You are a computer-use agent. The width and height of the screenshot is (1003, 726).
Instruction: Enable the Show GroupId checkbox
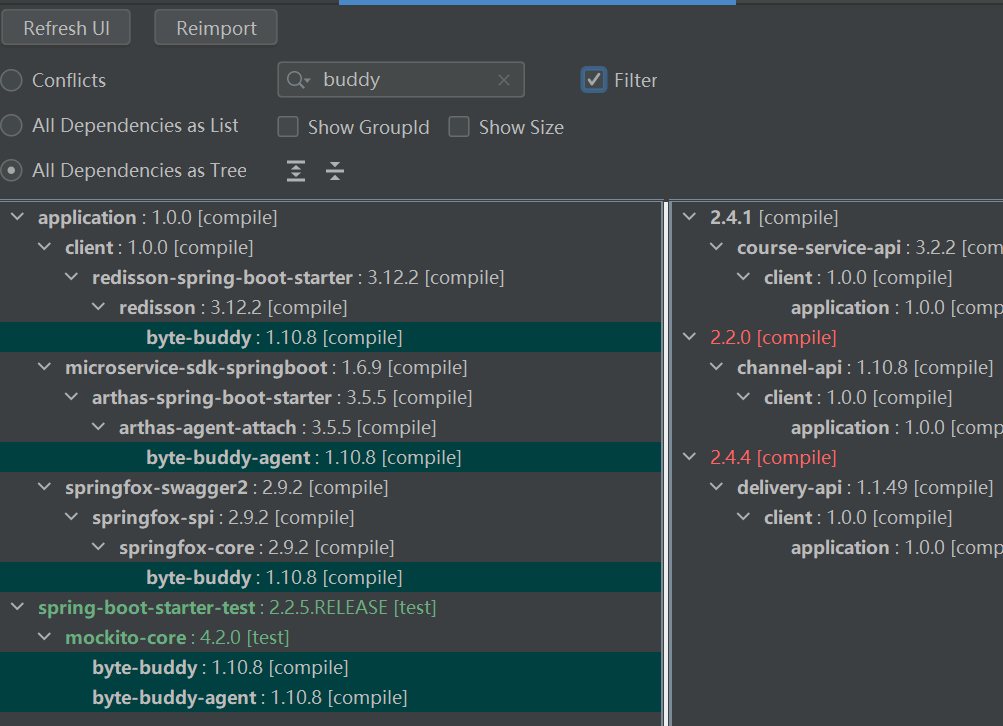288,127
